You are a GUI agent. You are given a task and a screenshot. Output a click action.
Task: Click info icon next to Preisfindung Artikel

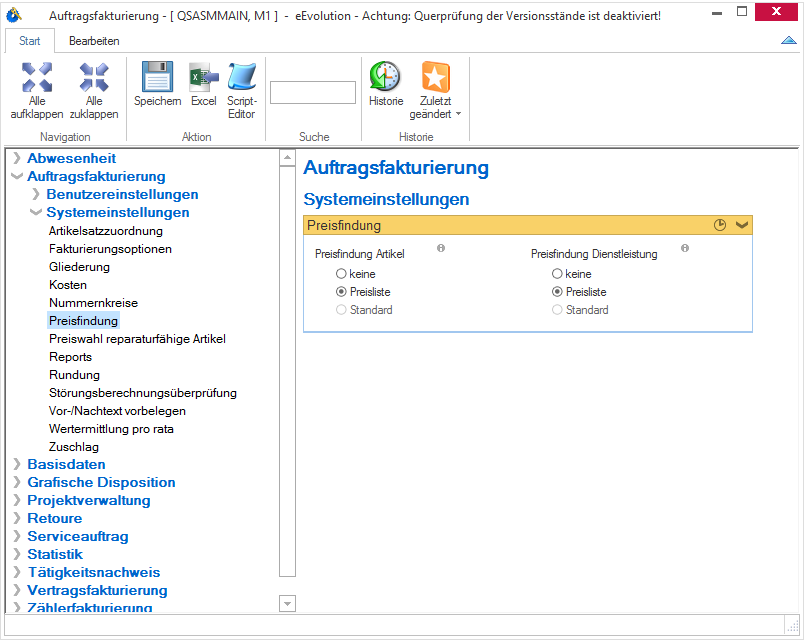[x=441, y=248]
